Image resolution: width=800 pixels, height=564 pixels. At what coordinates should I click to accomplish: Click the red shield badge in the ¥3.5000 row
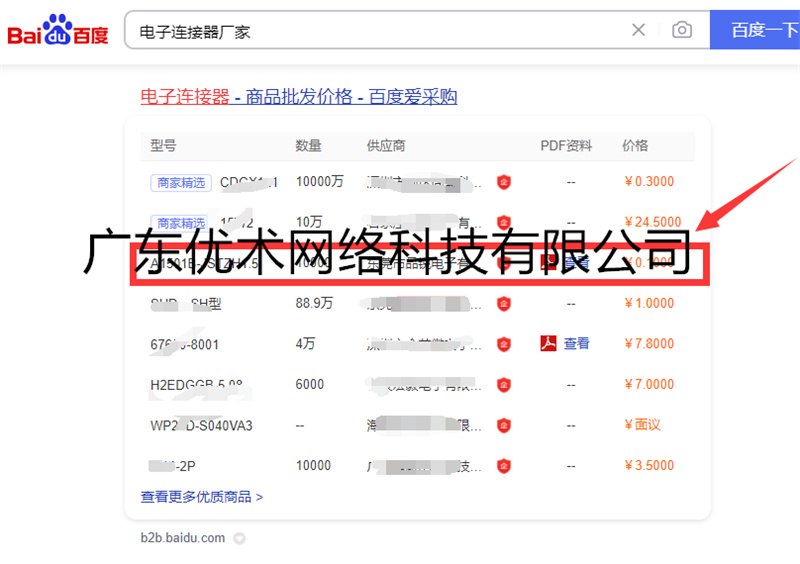pyautogui.click(x=504, y=465)
